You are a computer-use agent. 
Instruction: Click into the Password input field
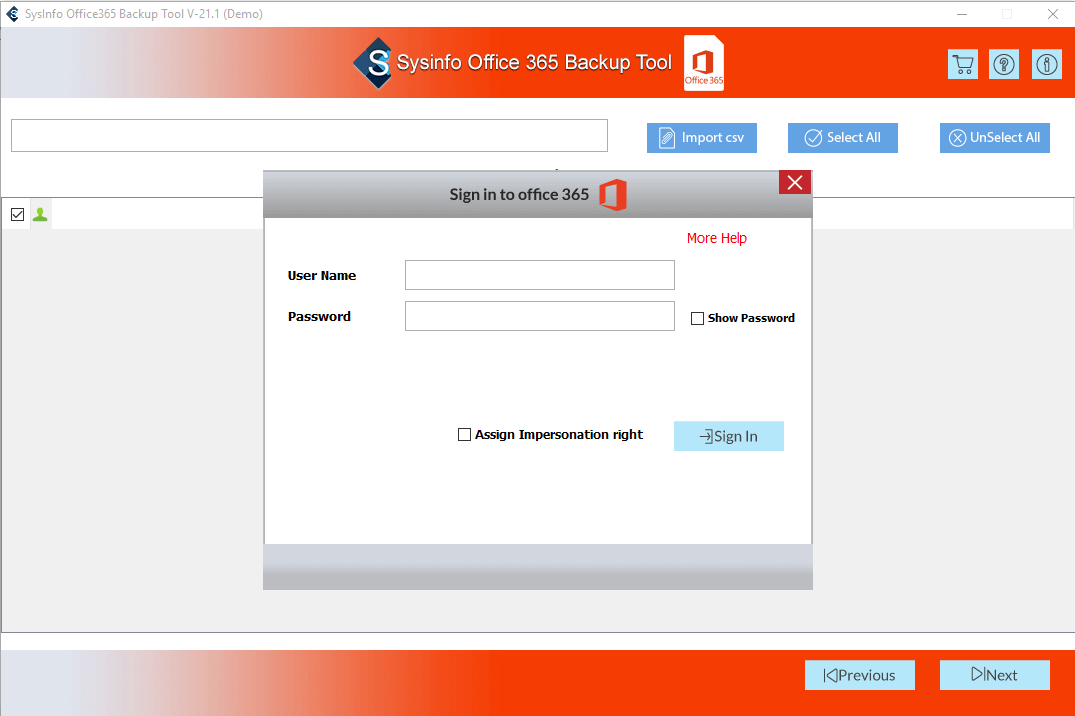(x=540, y=316)
